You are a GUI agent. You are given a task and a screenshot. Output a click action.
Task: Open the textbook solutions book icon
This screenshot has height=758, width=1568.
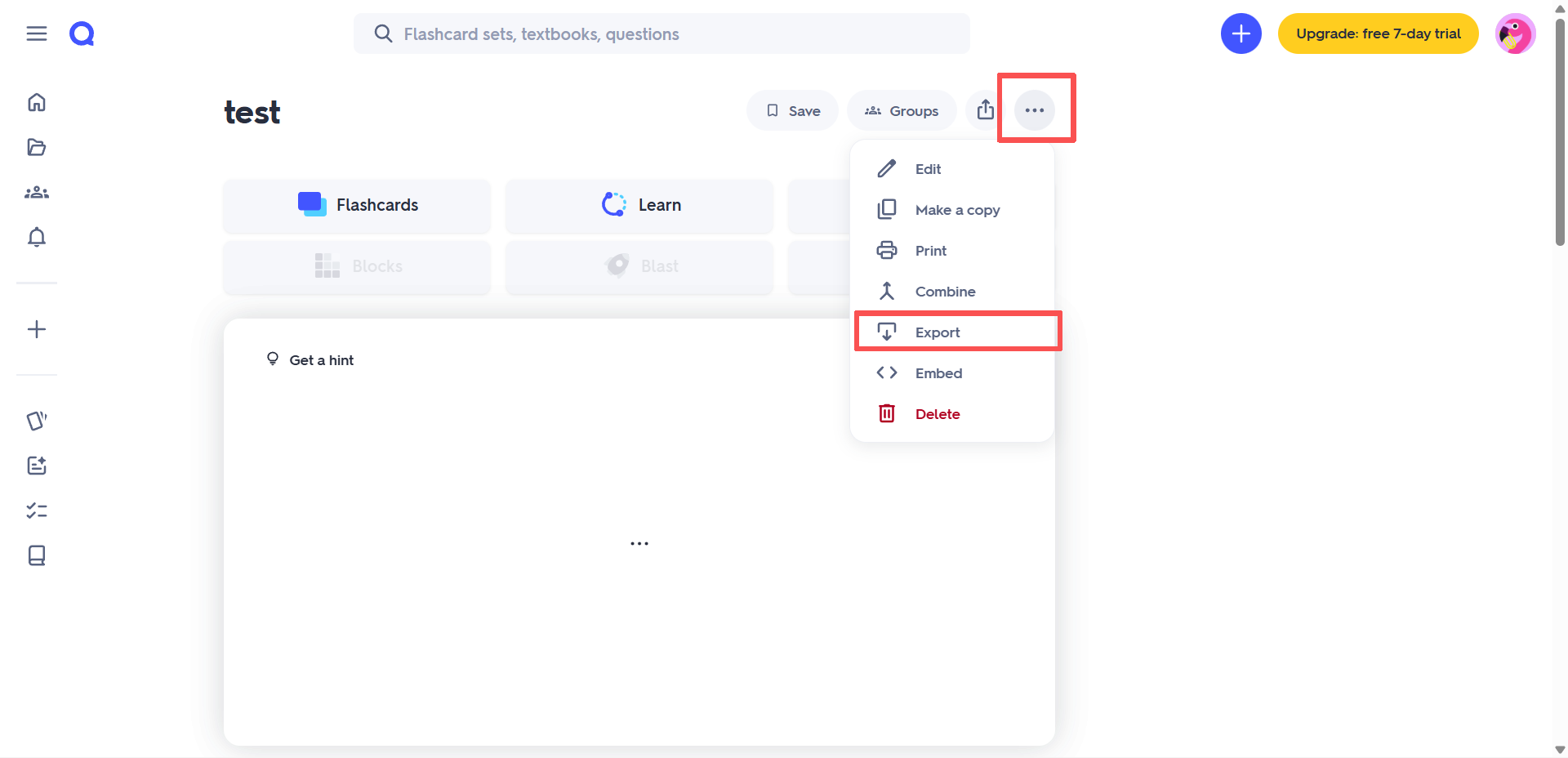tap(37, 555)
